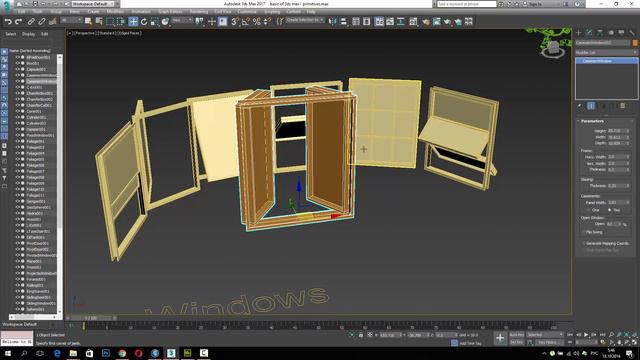Viewport: 640px width, 360px height.
Task: Hide Cone001 using its eye icon
Action: point(17,111)
